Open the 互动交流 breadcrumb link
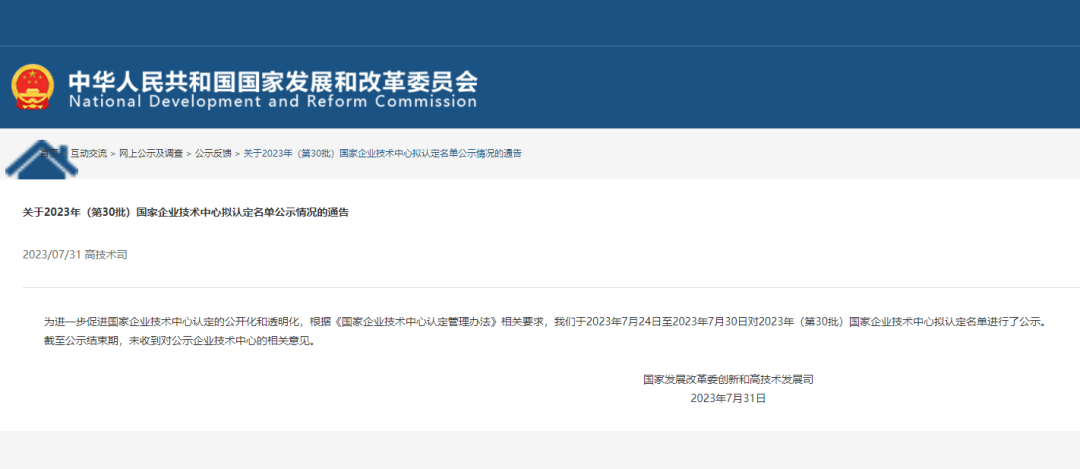This screenshot has height=469, width=1080. click(88, 154)
